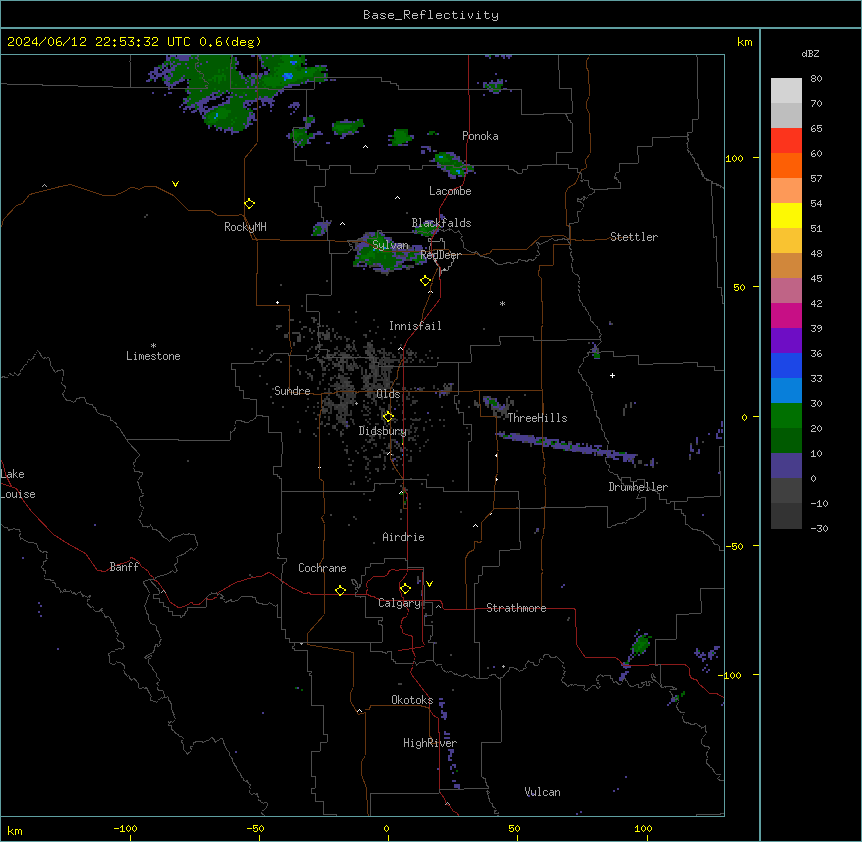Click the Strathmore label
This screenshot has height=842, width=862.
[516, 608]
